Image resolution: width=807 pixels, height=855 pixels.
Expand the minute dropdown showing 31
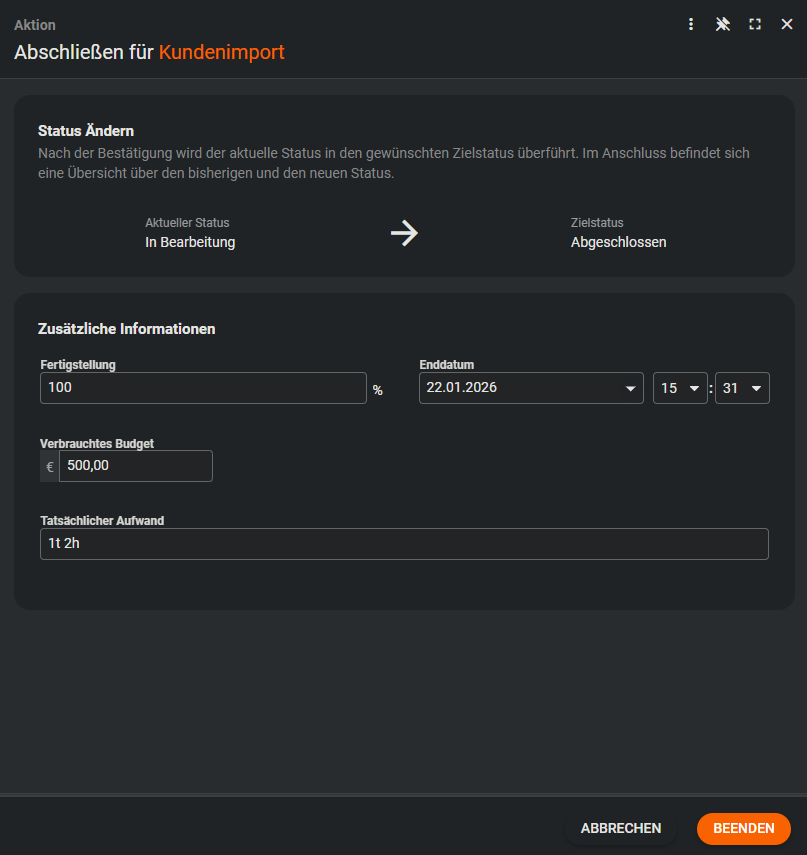[755, 389]
